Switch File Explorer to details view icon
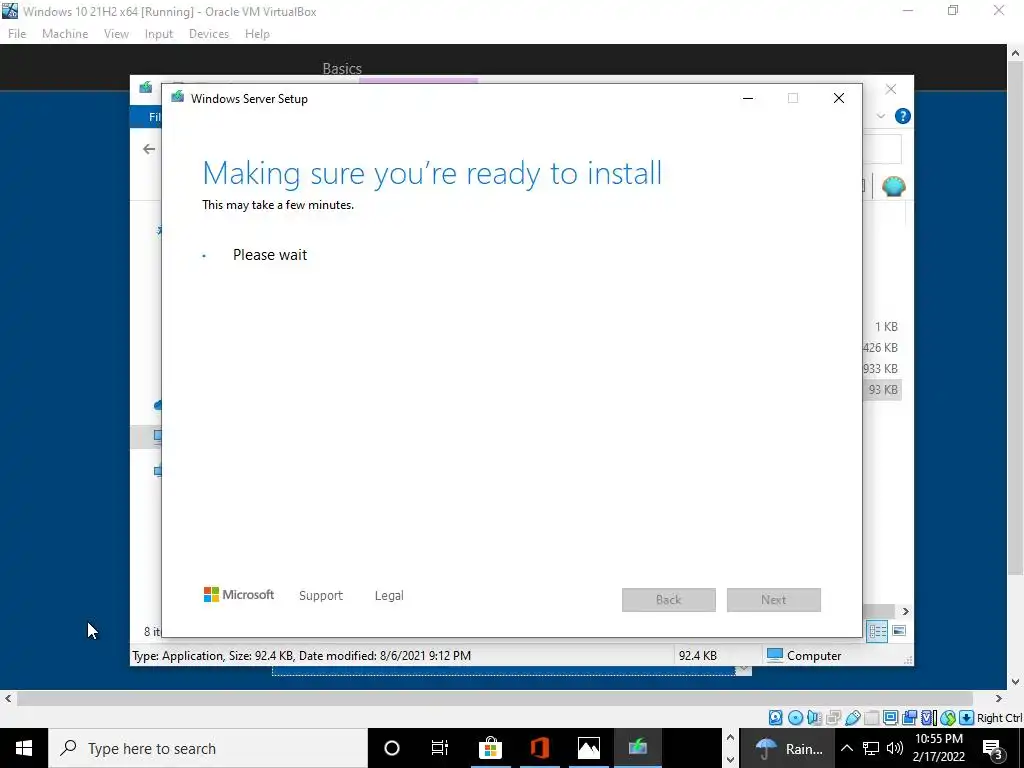 877,631
